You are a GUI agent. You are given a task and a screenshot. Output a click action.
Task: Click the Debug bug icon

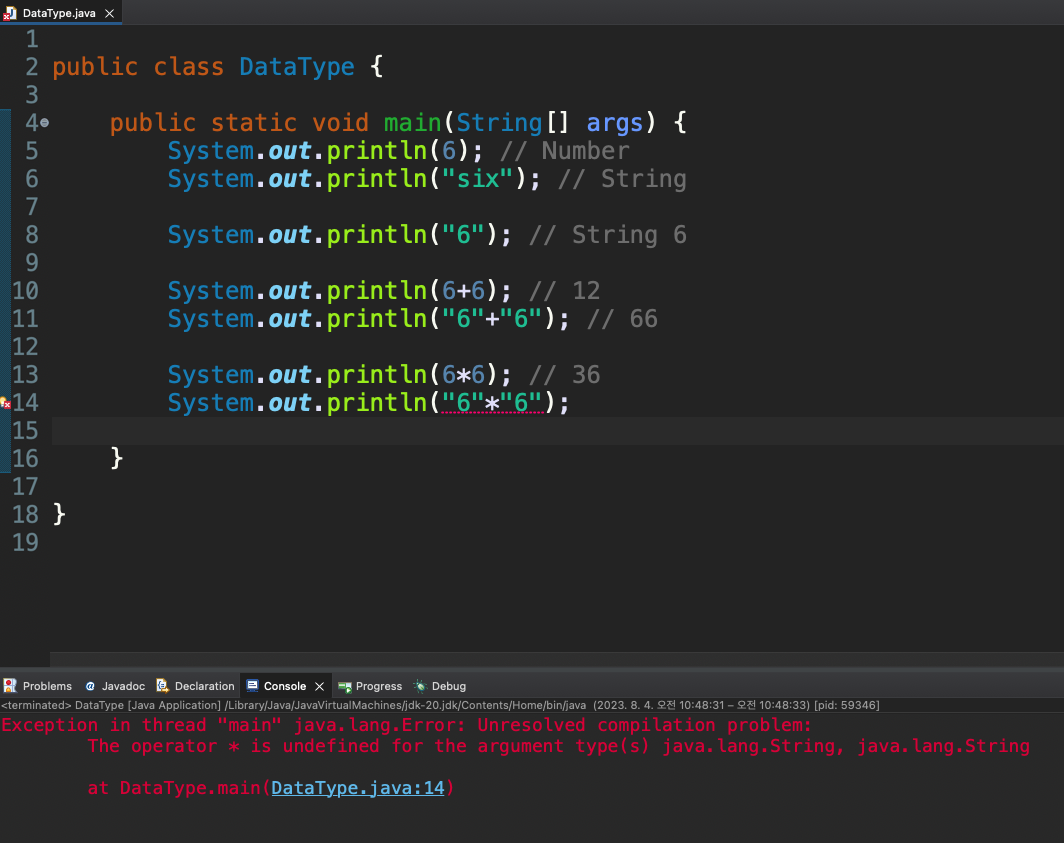pos(420,686)
